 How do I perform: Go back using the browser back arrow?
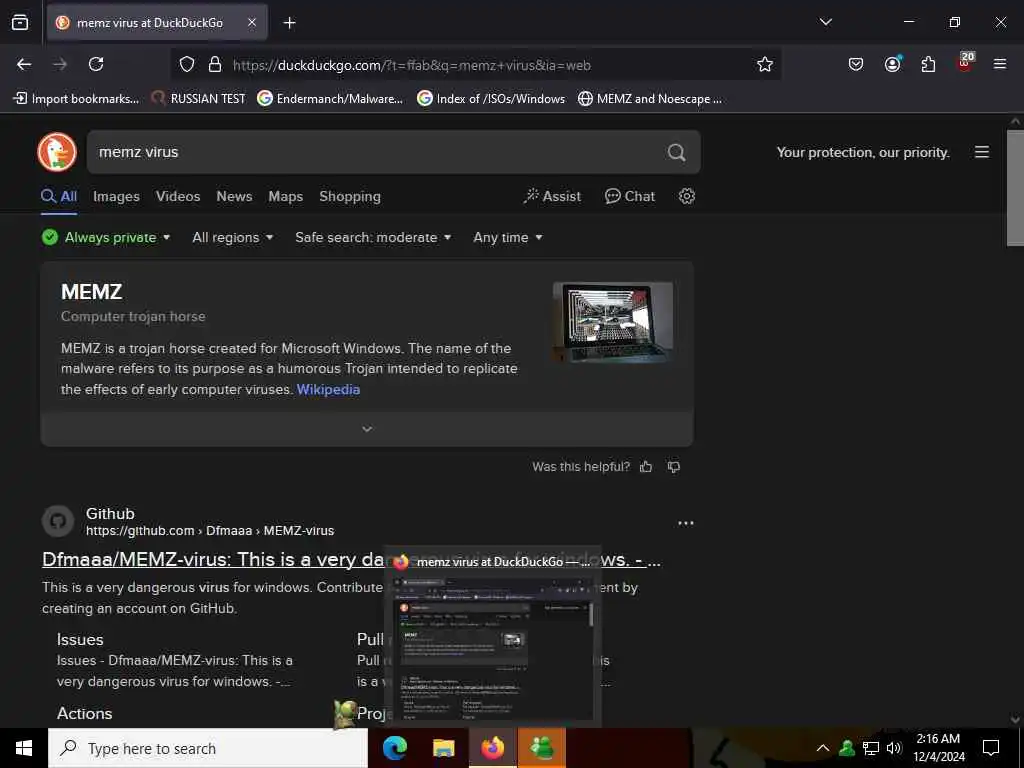pyautogui.click(x=24, y=64)
